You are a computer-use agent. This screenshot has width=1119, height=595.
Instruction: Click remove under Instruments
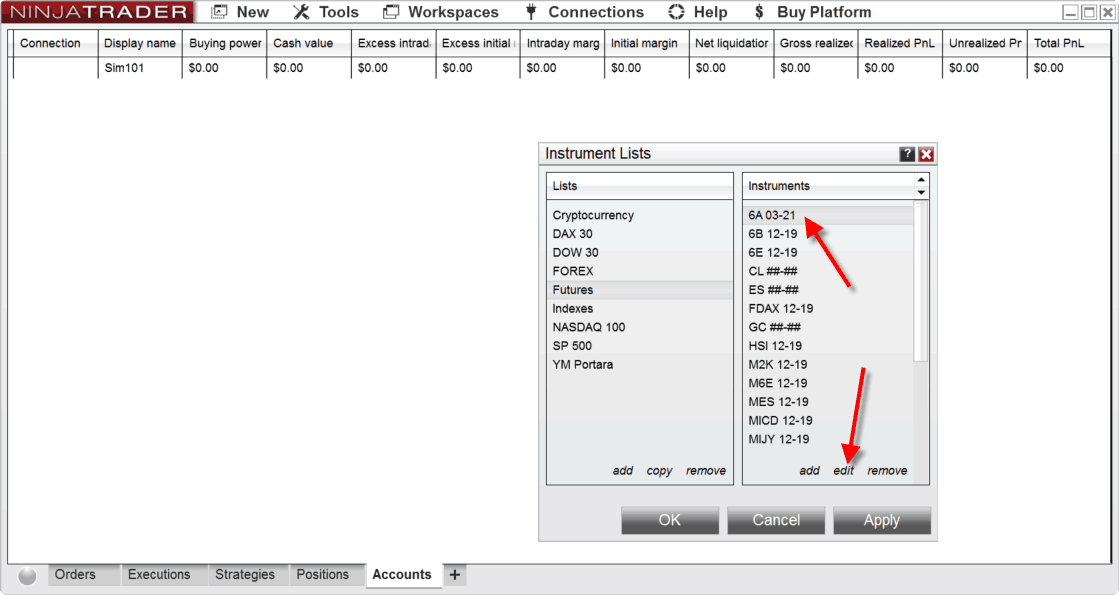(x=887, y=471)
